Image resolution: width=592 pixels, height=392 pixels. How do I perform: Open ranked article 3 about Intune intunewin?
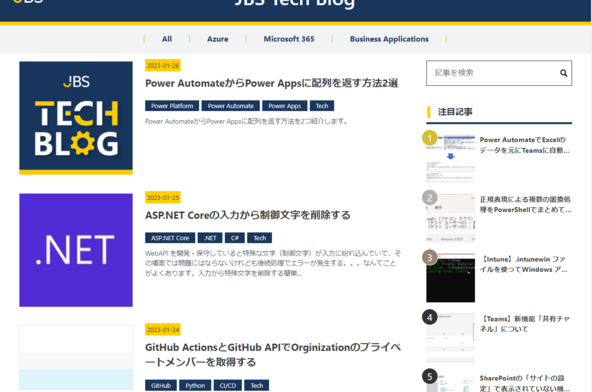click(523, 264)
